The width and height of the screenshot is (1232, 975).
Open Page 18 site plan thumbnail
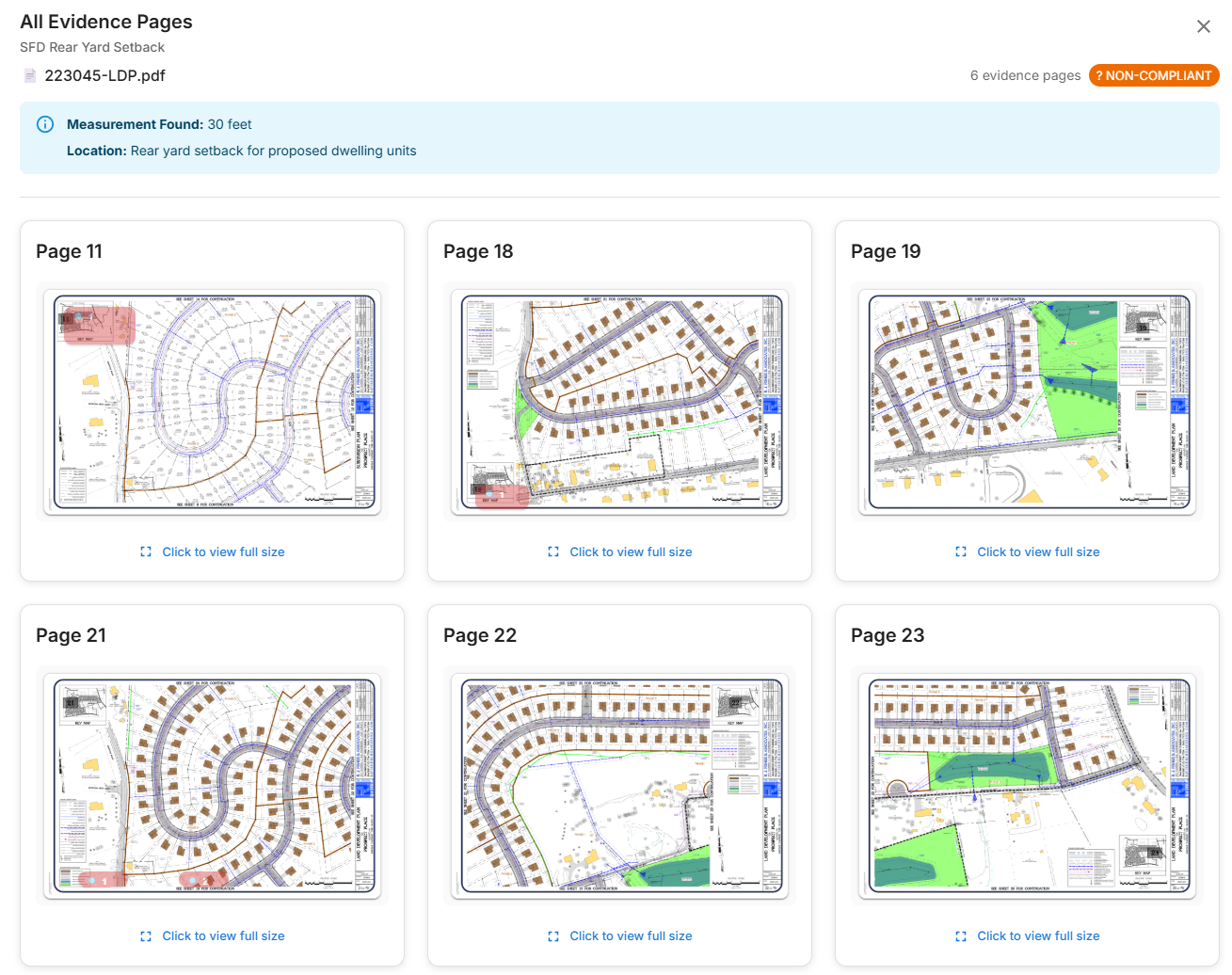(619, 402)
